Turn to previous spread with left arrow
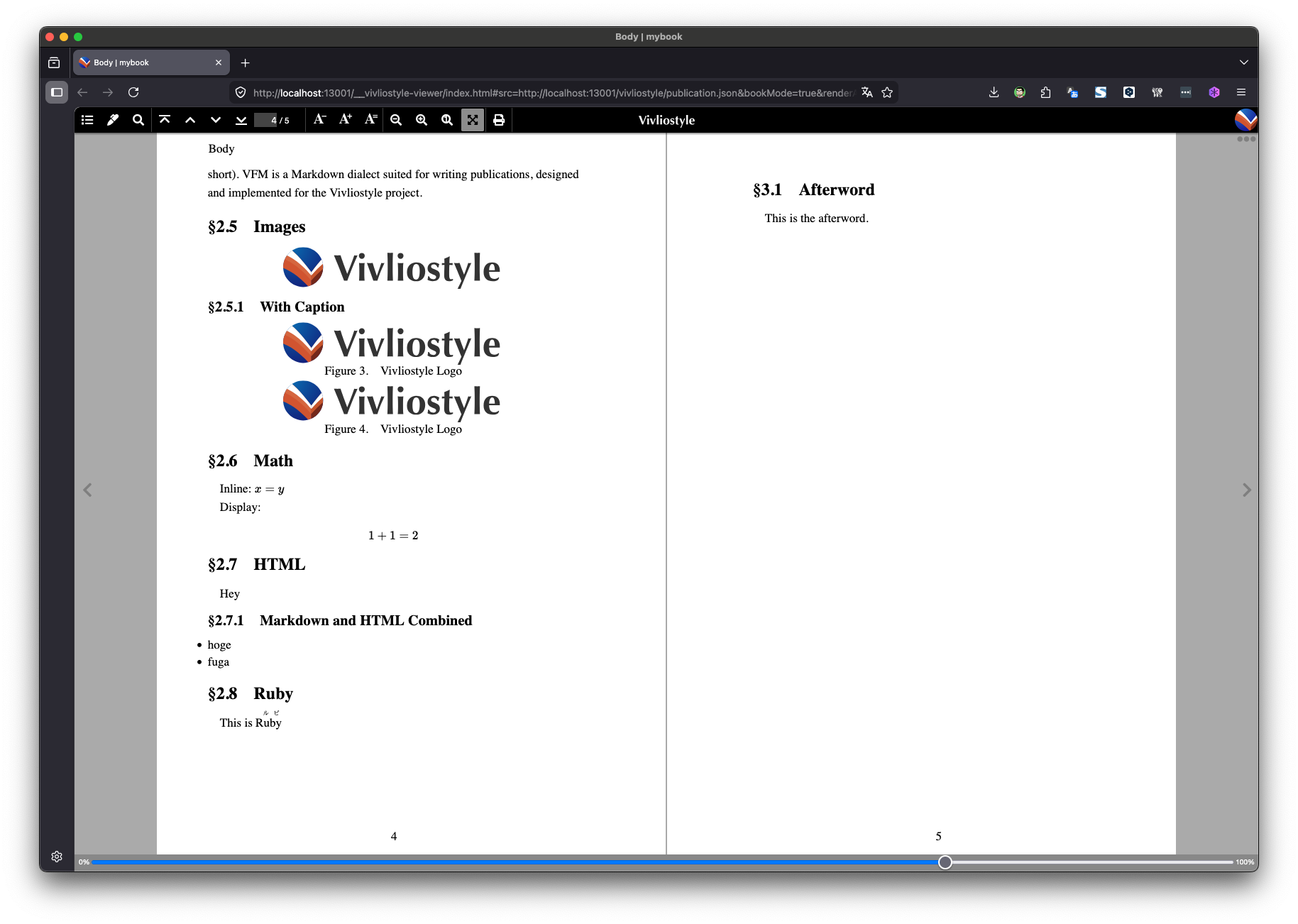Viewport: 1298px width, 924px height. (87, 490)
